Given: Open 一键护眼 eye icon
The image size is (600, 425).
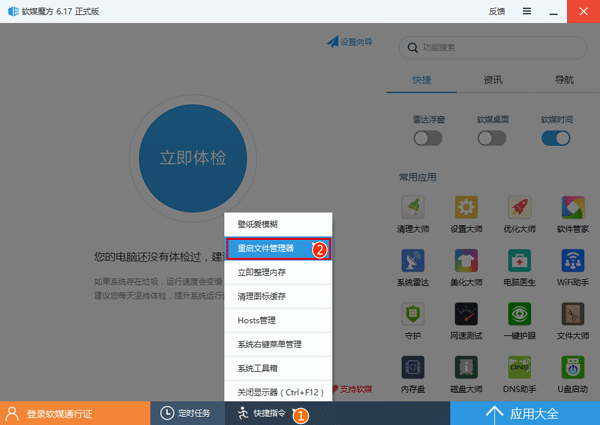Looking at the screenshot, I should (518, 315).
